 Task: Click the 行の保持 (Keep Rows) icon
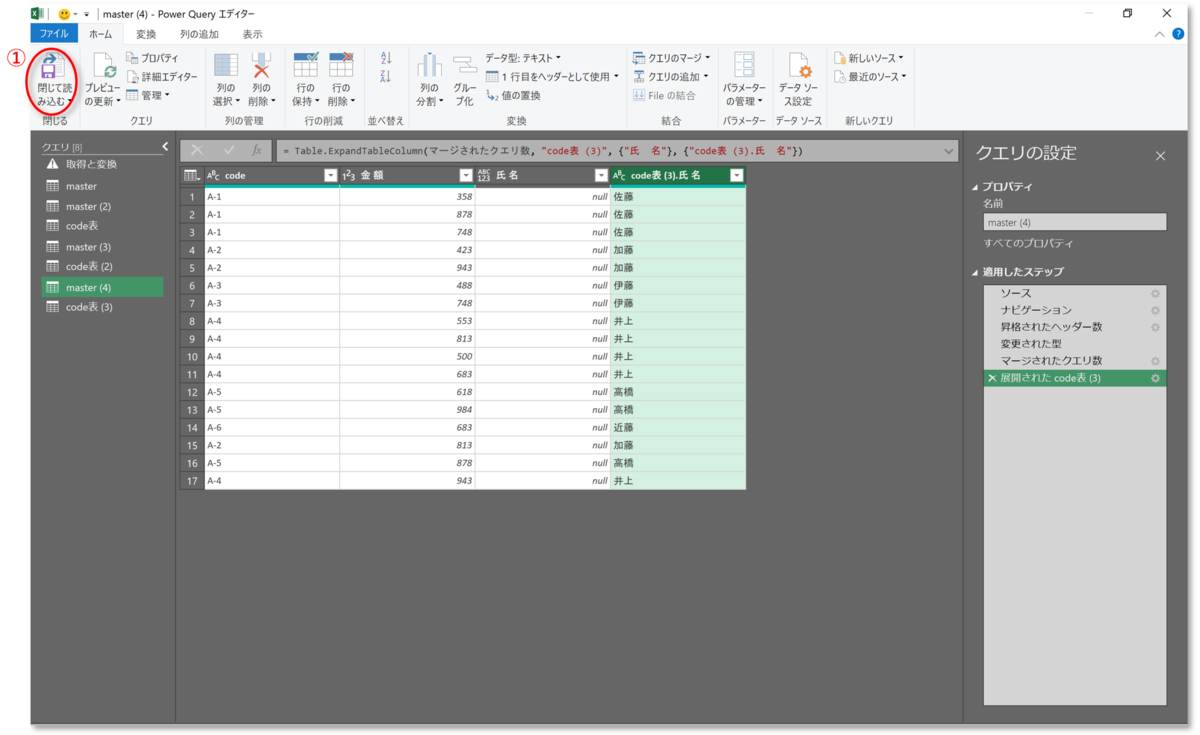306,80
